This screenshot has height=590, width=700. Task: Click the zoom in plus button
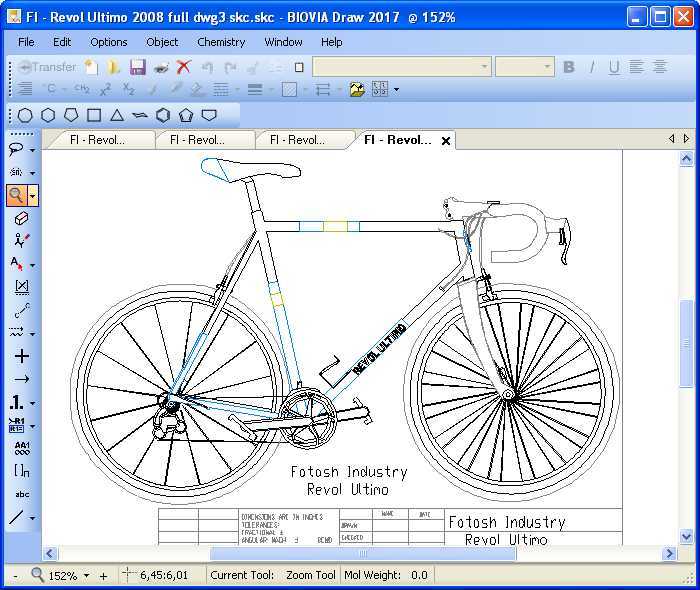click(103, 576)
